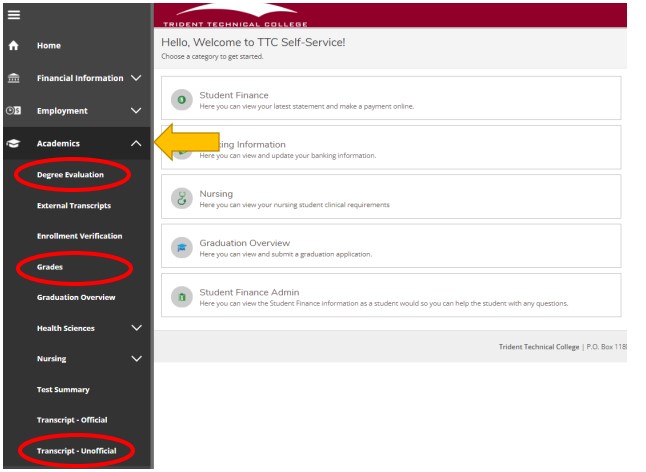Image resolution: width=646 pixels, height=472 pixels.
Task: Collapse the Academics section chevron
Action: tap(136, 144)
